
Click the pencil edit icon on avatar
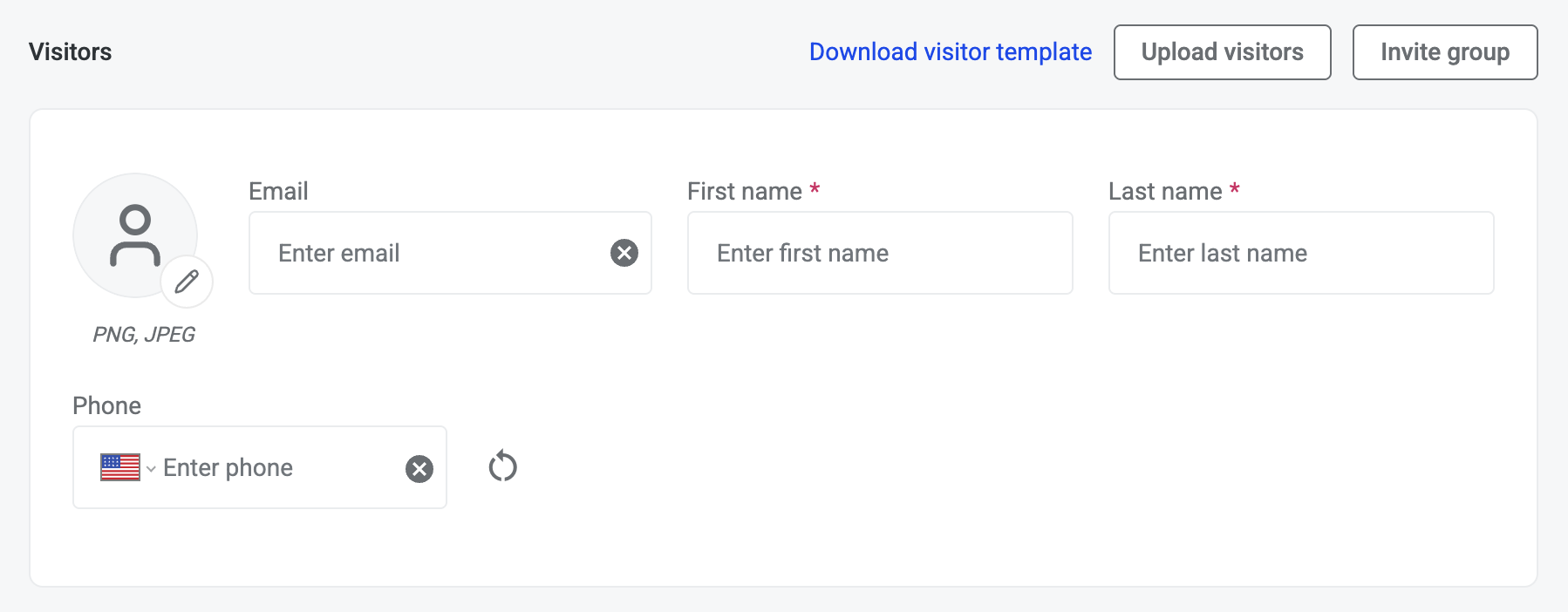[x=187, y=282]
